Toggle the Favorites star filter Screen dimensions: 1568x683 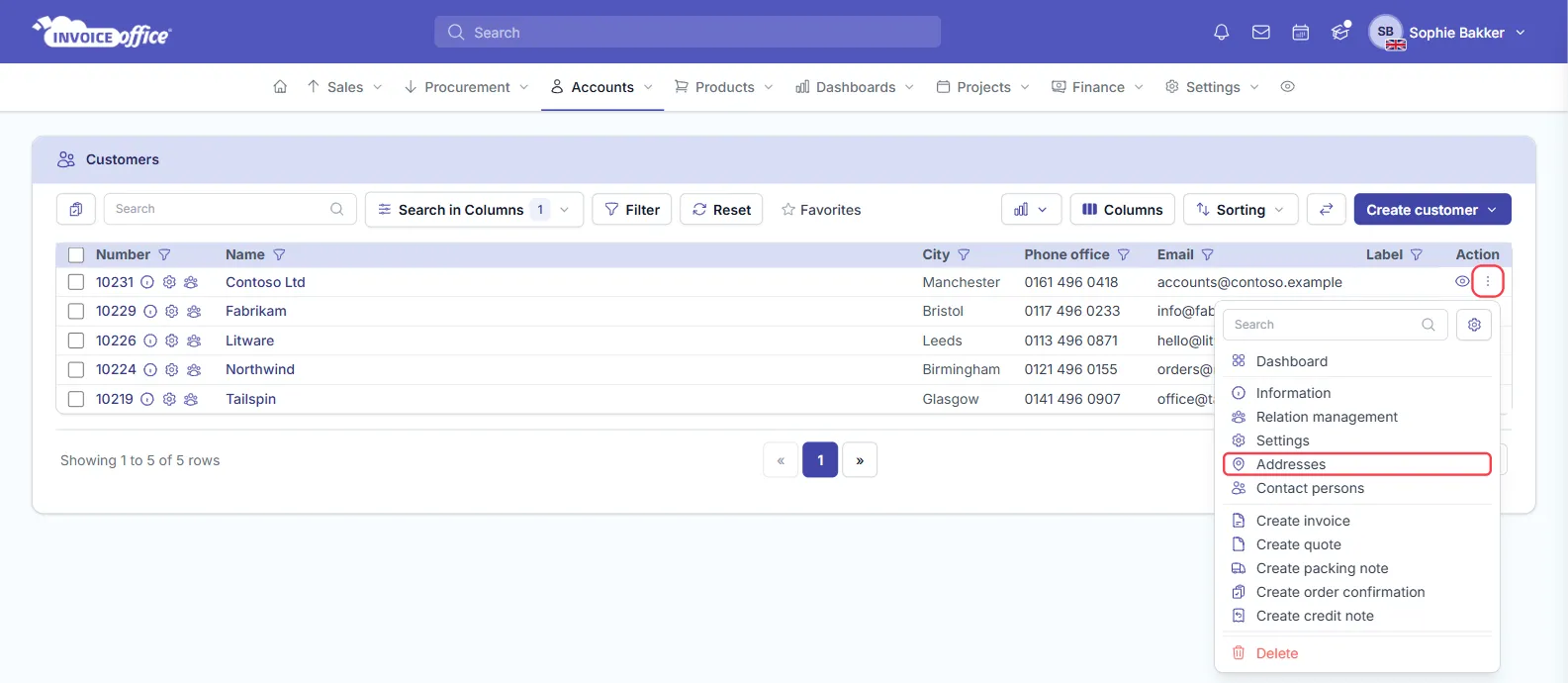821,210
